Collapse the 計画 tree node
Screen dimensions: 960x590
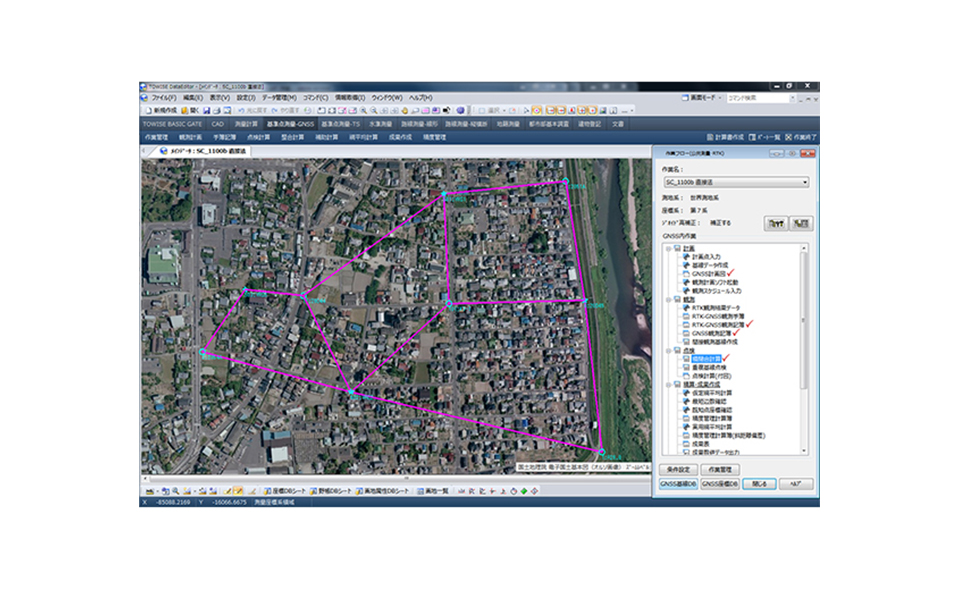[x=668, y=248]
